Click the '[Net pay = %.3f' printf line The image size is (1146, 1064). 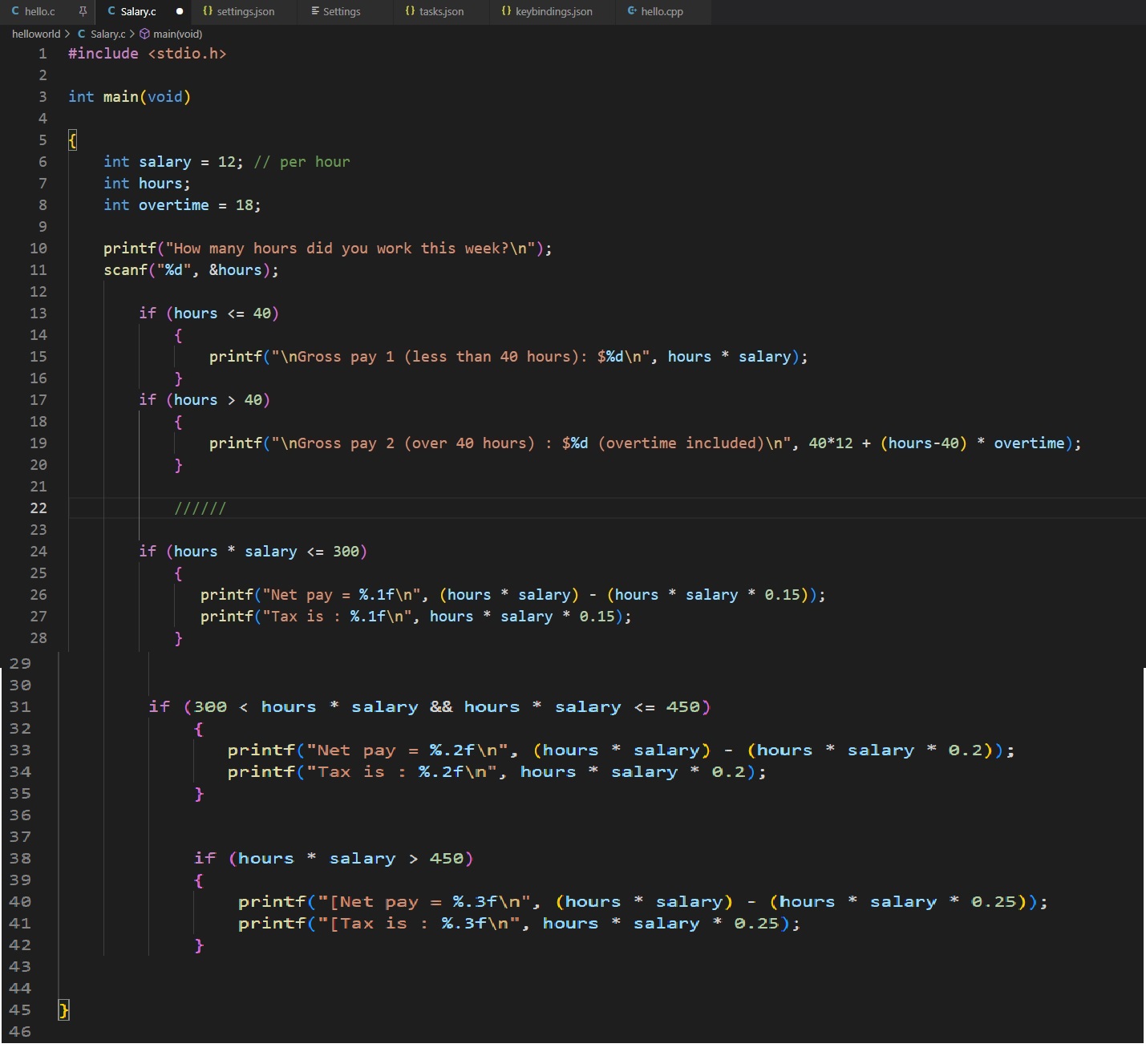click(642, 902)
